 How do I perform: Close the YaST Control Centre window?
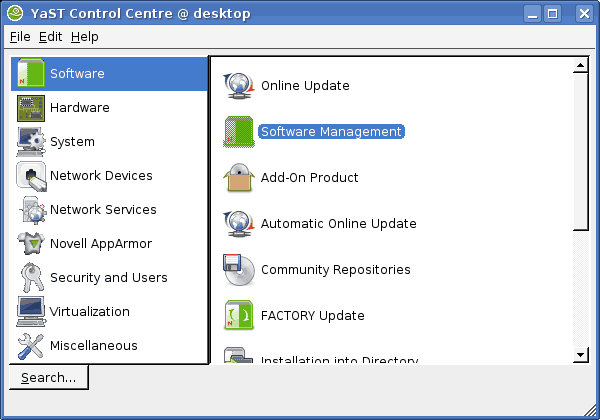584,14
